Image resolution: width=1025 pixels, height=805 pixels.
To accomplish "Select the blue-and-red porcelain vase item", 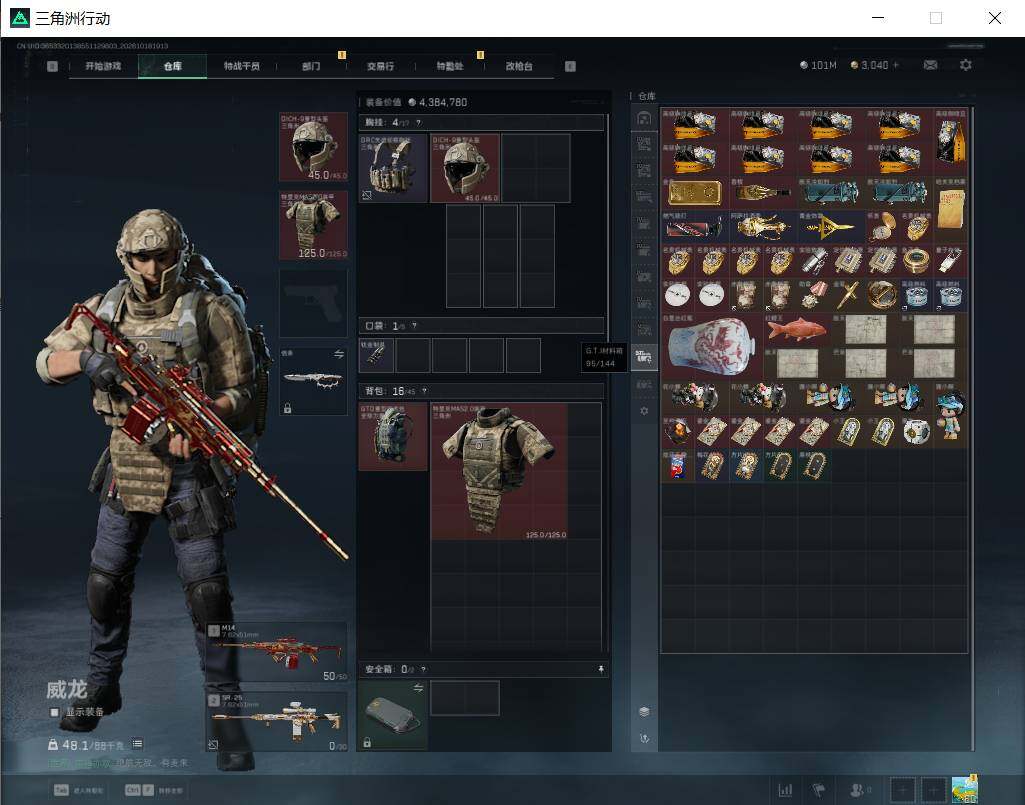I will tap(711, 346).
